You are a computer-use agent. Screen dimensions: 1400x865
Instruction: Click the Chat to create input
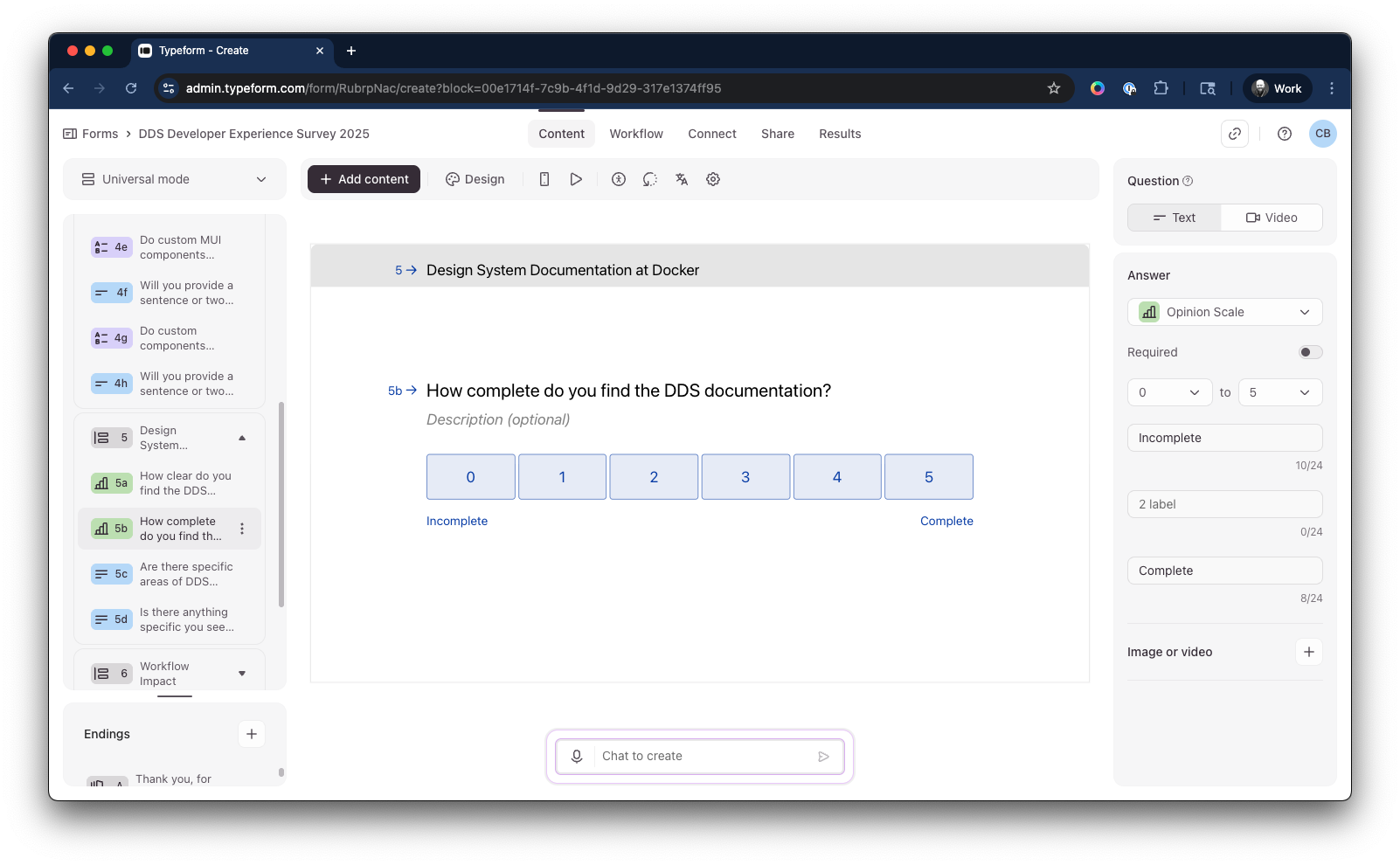tap(699, 756)
